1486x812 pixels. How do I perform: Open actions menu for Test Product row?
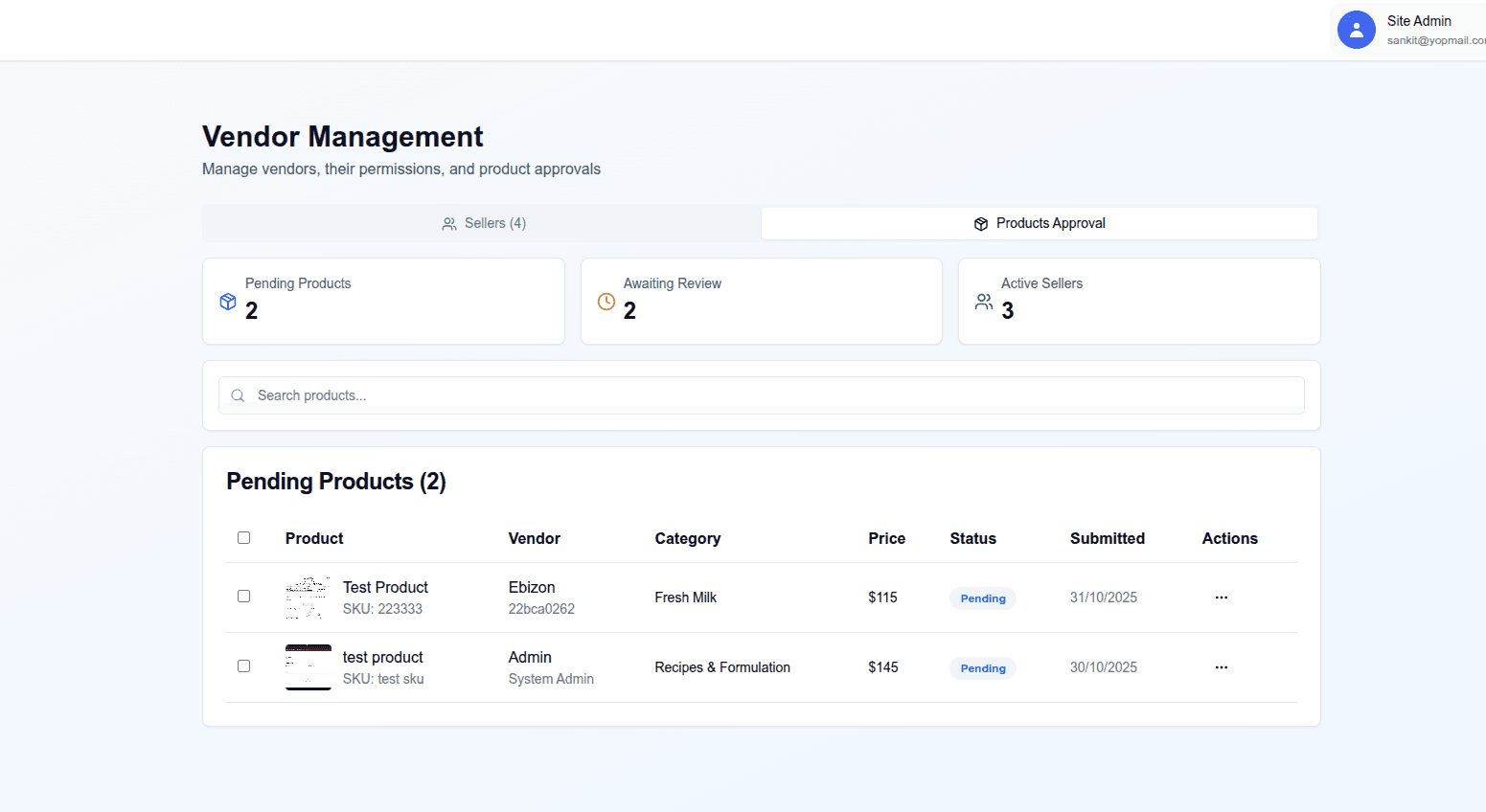pyautogui.click(x=1221, y=598)
